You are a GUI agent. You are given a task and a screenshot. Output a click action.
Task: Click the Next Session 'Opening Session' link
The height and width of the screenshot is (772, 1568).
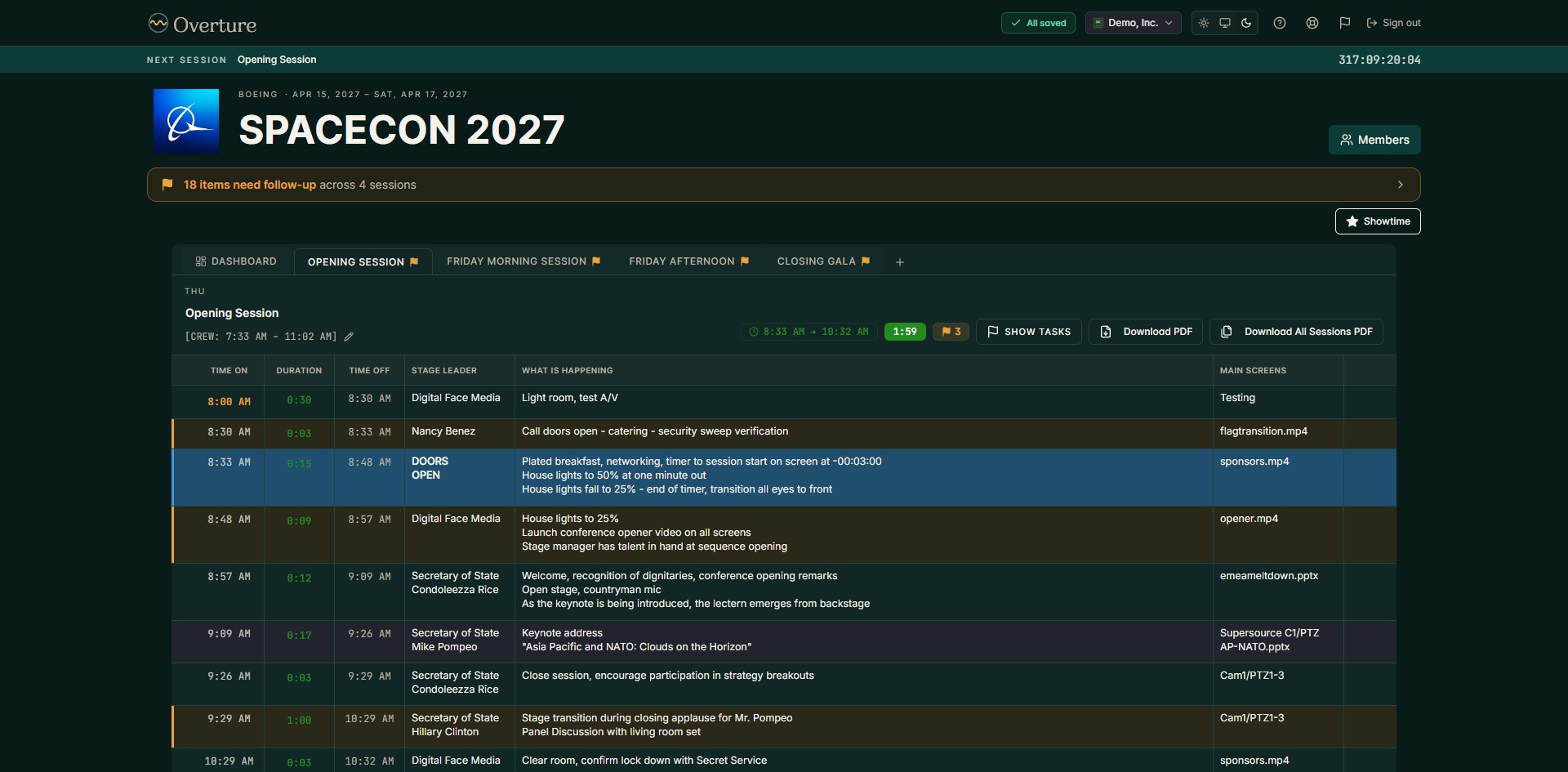point(277,60)
